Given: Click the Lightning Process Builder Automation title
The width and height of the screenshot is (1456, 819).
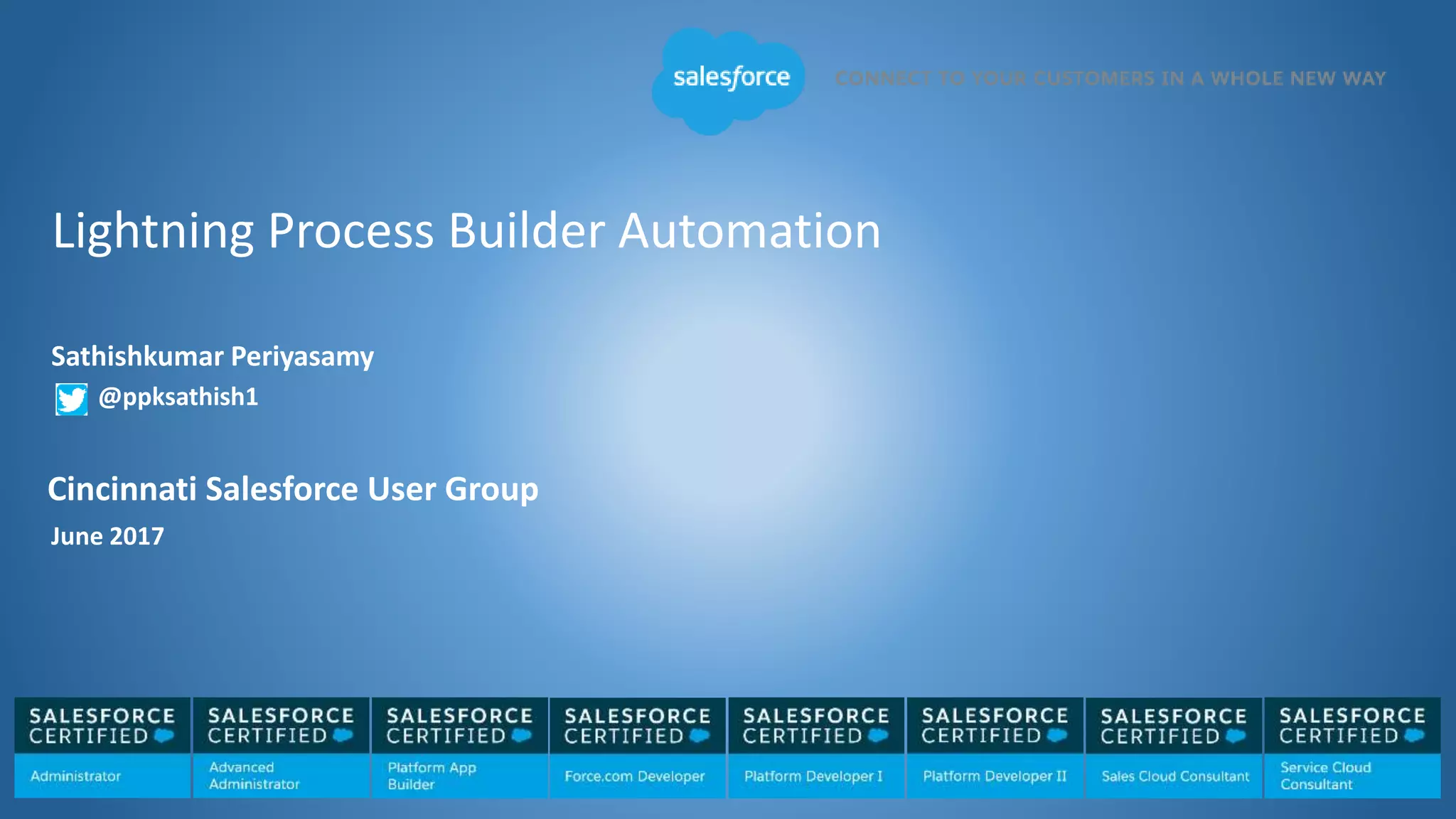Looking at the screenshot, I should [x=466, y=231].
